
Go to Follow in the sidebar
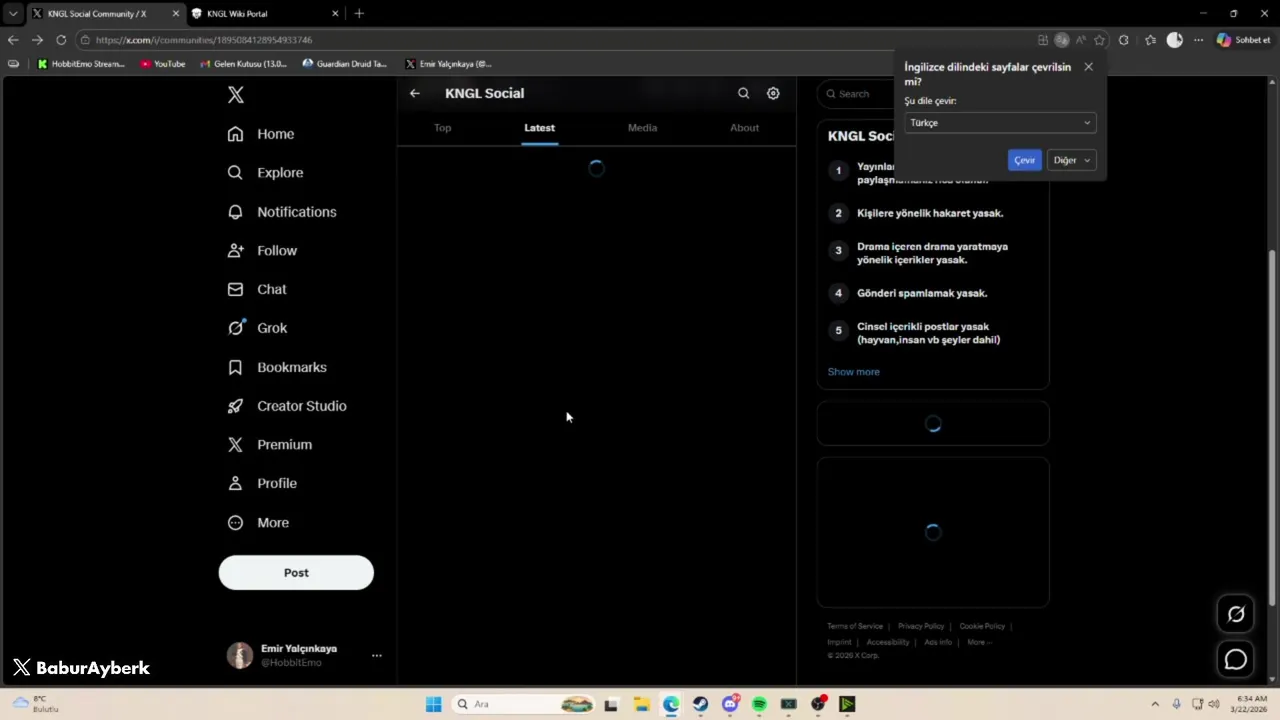point(262,251)
